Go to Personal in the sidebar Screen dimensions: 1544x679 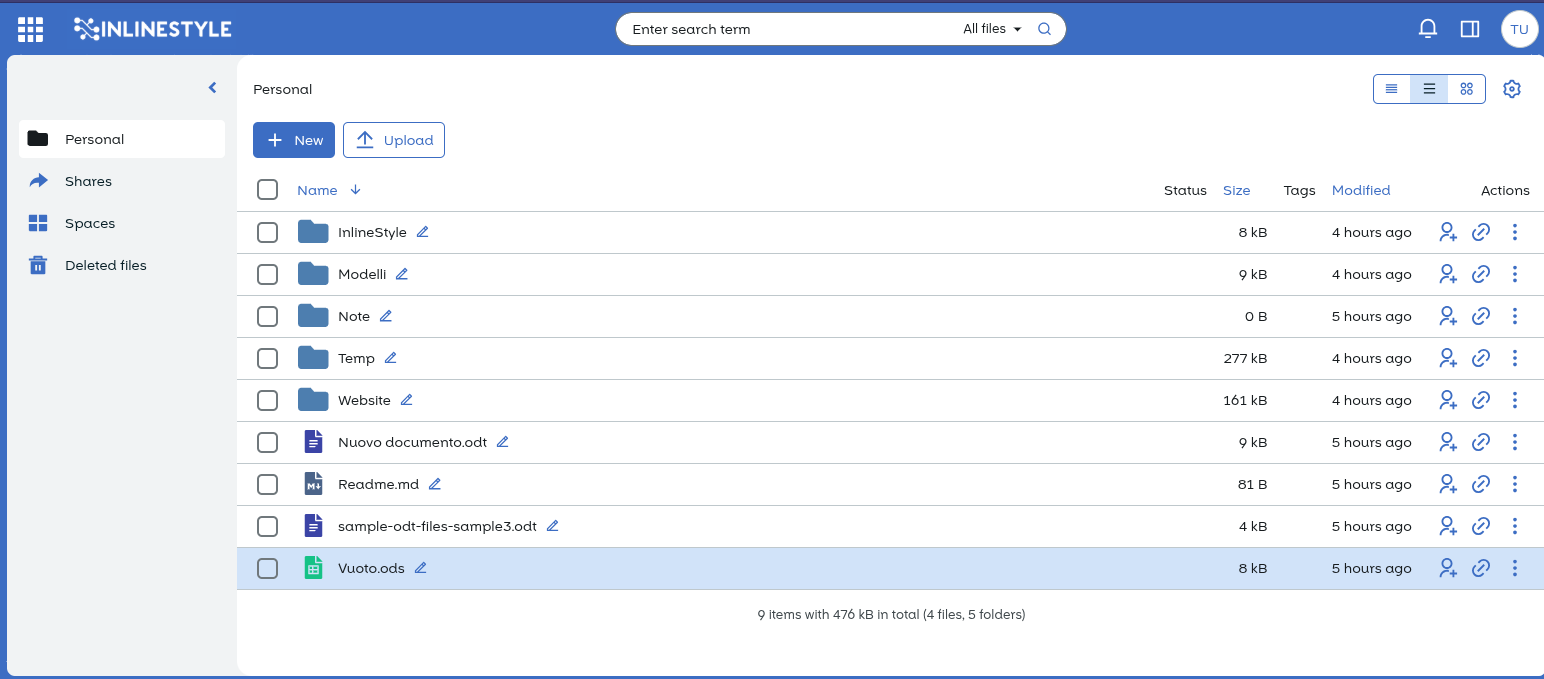(122, 139)
